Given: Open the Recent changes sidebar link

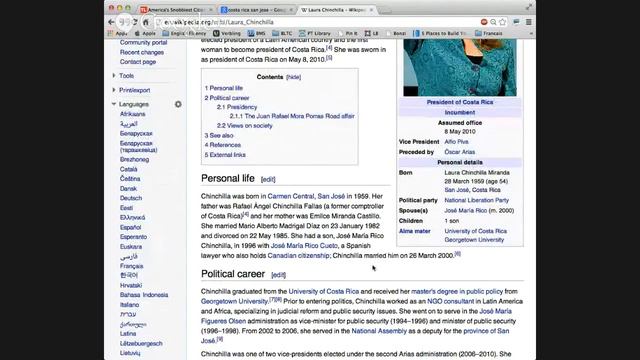Looking at the screenshot, I should point(142,52).
